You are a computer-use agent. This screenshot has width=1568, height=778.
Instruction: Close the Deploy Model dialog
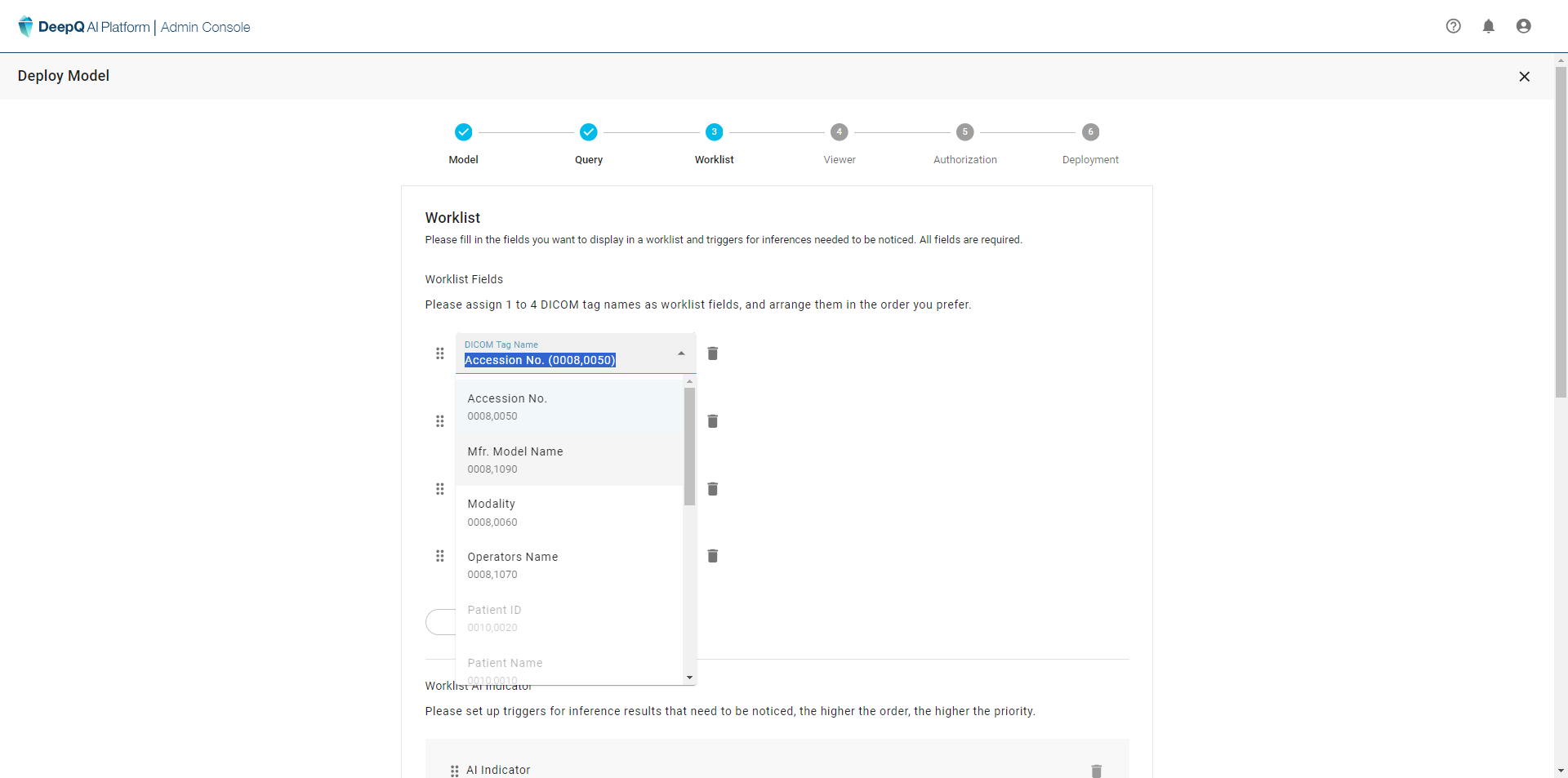pyautogui.click(x=1524, y=77)
